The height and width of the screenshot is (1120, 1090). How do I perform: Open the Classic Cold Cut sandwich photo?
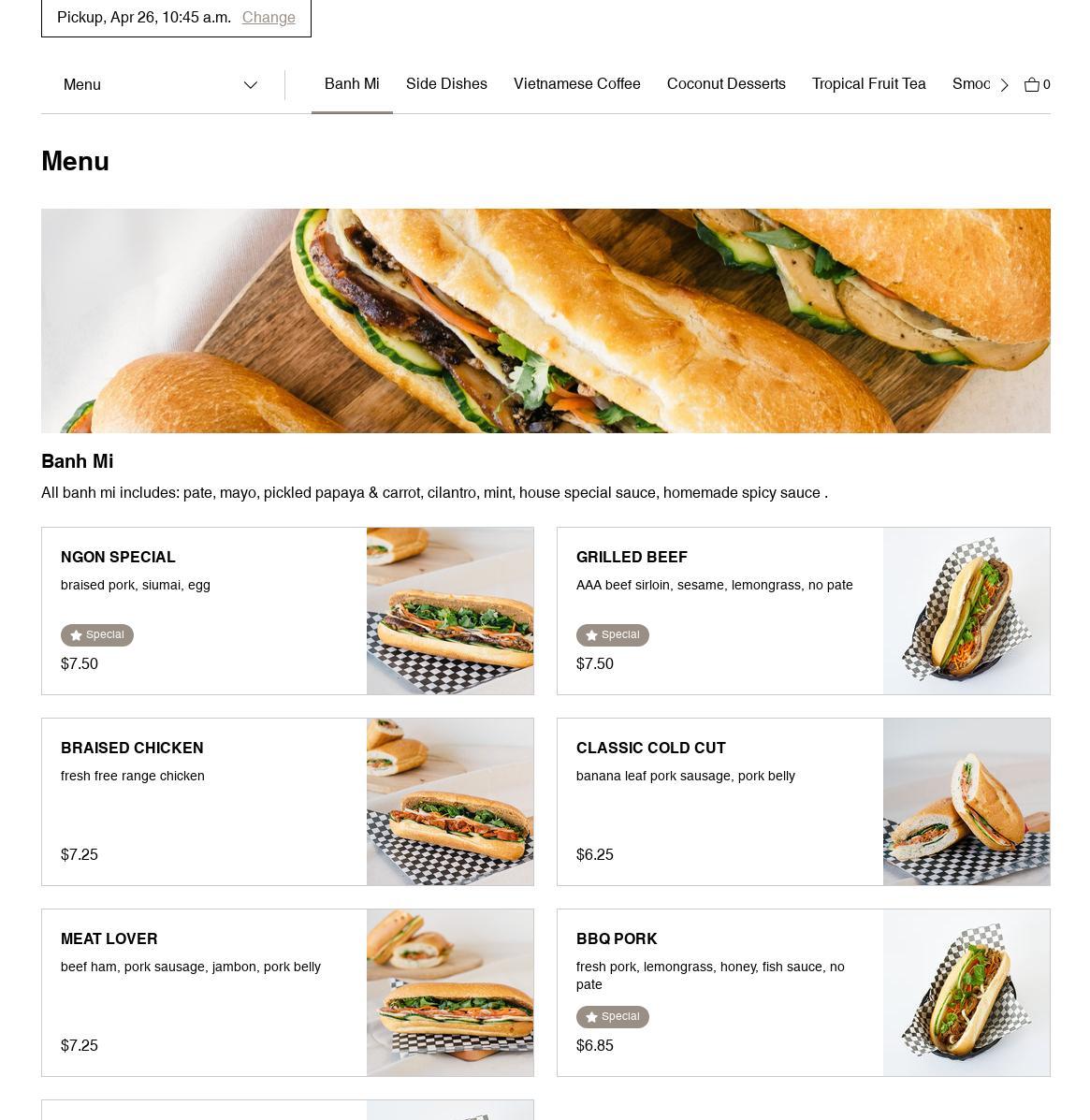click(966, 802)
